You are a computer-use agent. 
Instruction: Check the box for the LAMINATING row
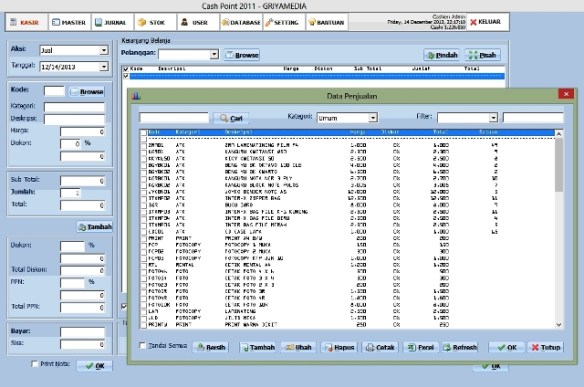144,311
